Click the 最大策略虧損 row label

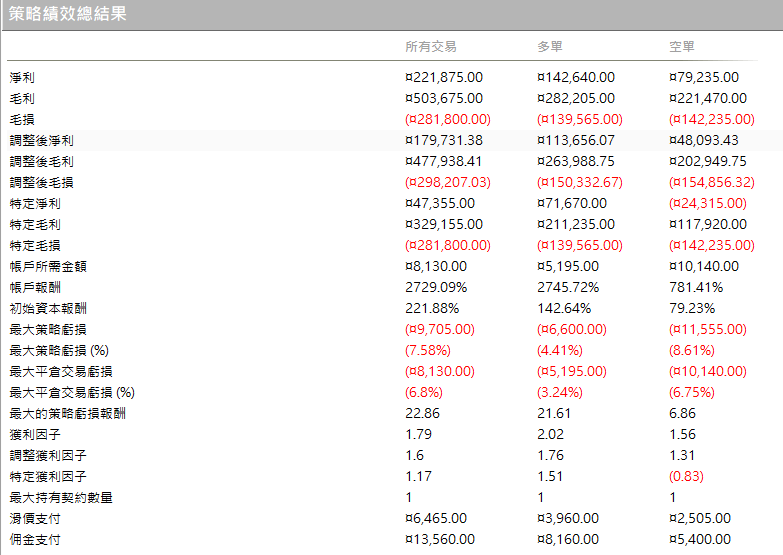[x=48, y=329]
